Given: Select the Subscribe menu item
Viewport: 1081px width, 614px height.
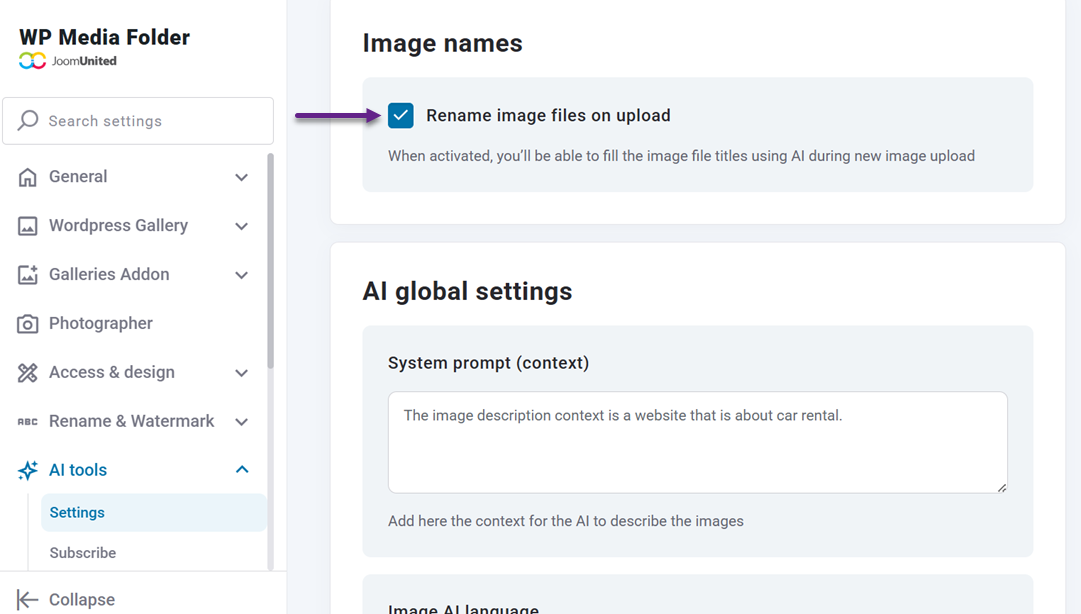Looking at the screenshot, I should (82, 552).
